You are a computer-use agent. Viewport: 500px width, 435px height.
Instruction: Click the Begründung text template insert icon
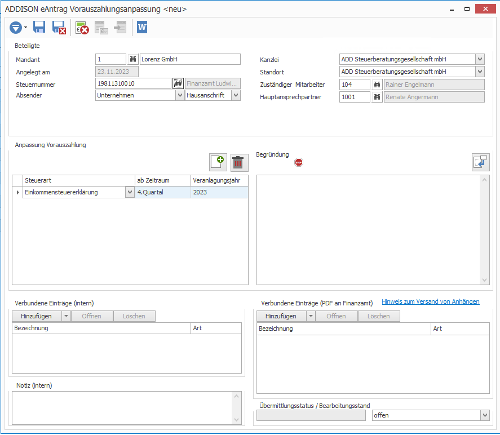481,162
